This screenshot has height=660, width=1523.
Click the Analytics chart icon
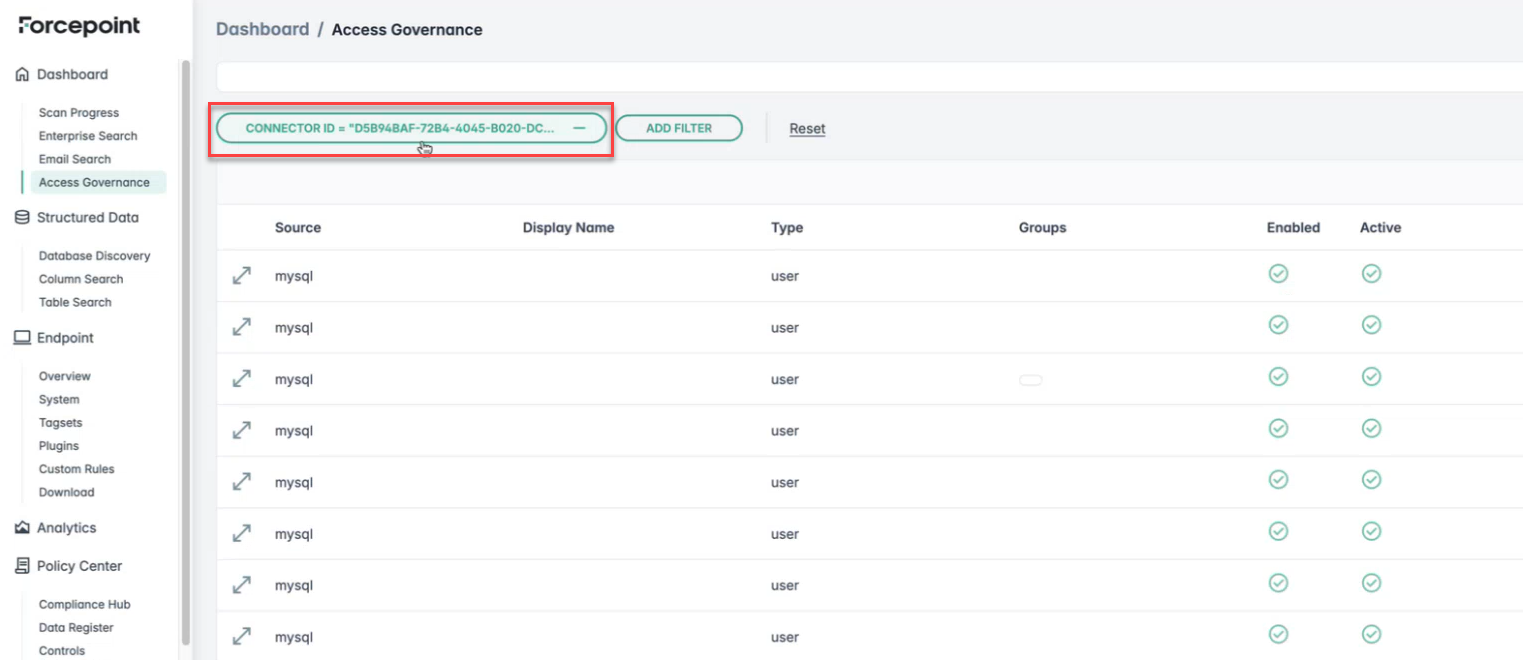(x=22, y=528)
